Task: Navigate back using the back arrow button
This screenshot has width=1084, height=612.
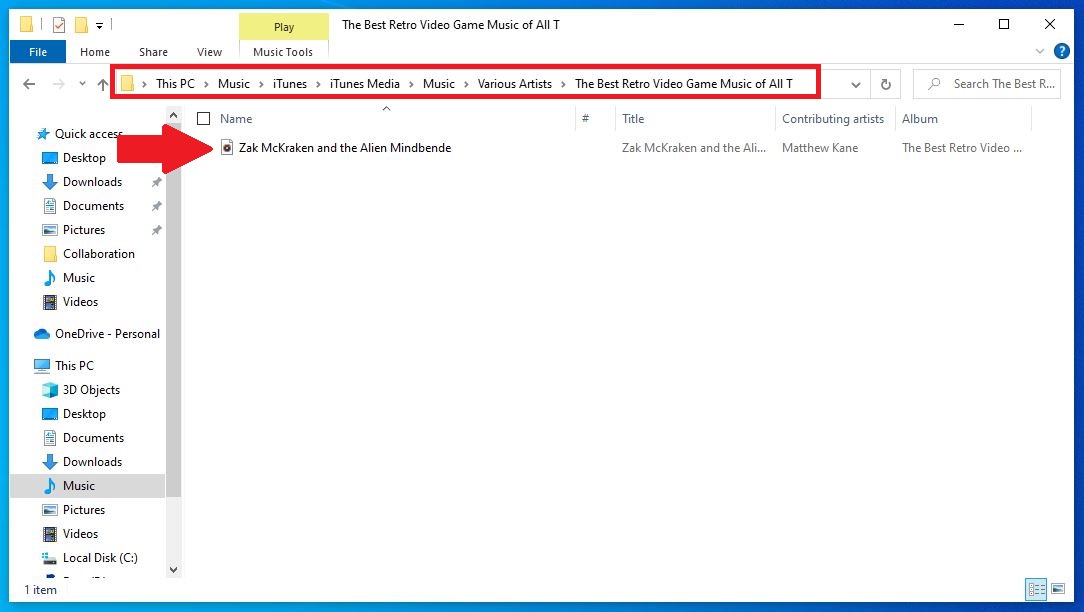Action: point(29,84)
